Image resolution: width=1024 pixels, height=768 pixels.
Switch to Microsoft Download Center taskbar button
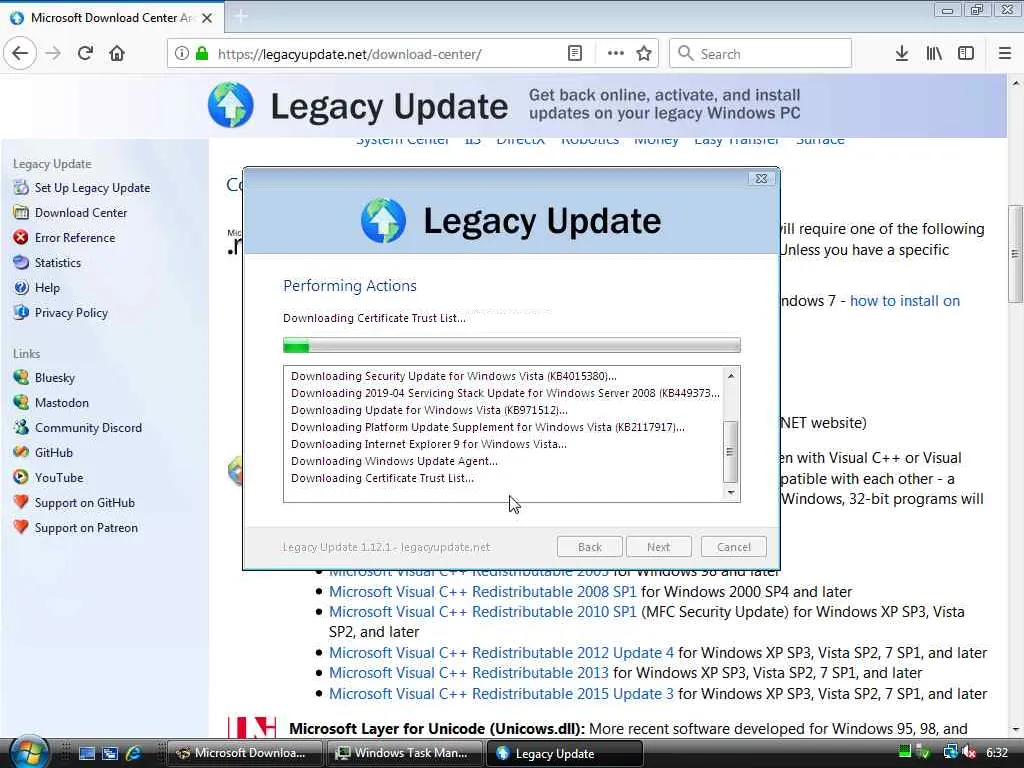click(245, 753)
